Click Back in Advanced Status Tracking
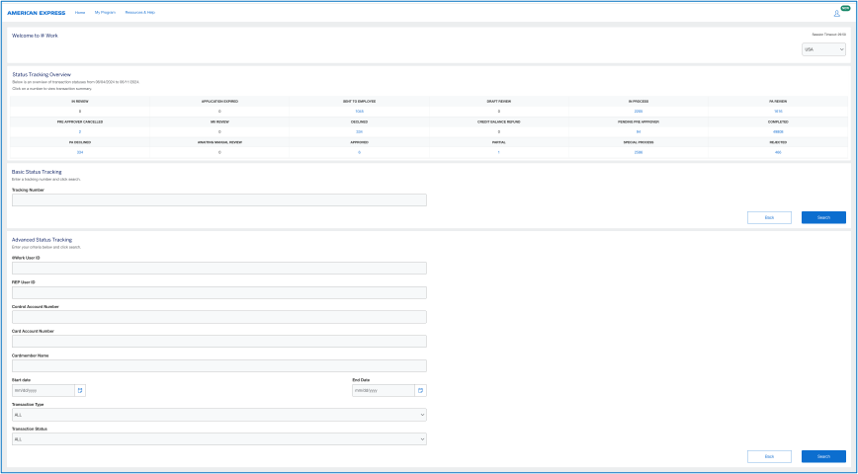This screenshot has width=858, height=474. 769,456
